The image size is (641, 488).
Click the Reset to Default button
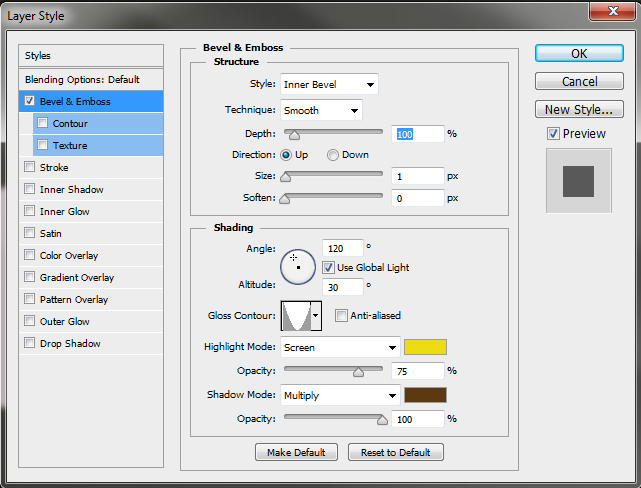coord(396,453)
